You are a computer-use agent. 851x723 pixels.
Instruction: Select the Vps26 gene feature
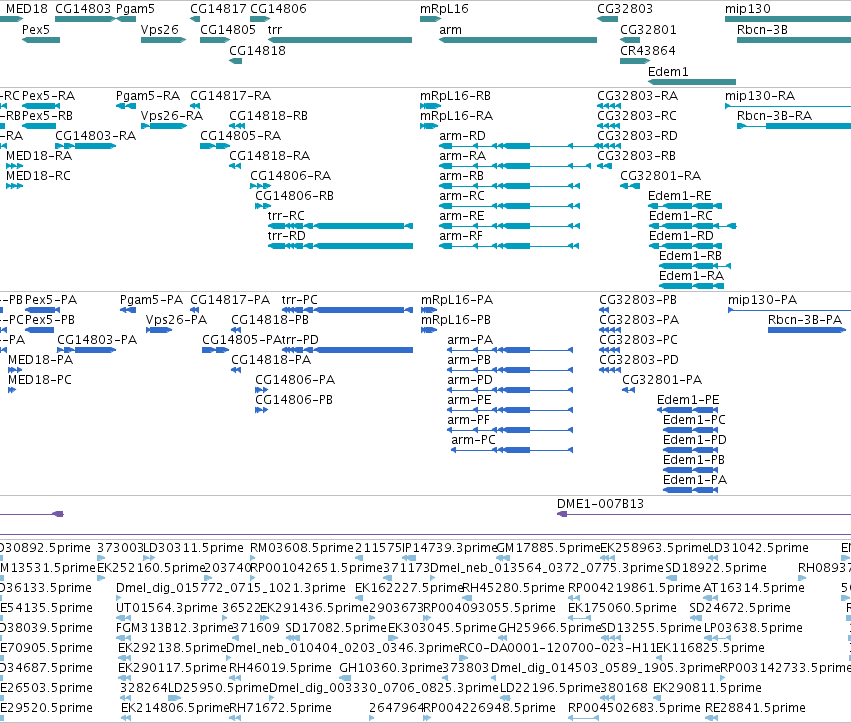(163, 40)
